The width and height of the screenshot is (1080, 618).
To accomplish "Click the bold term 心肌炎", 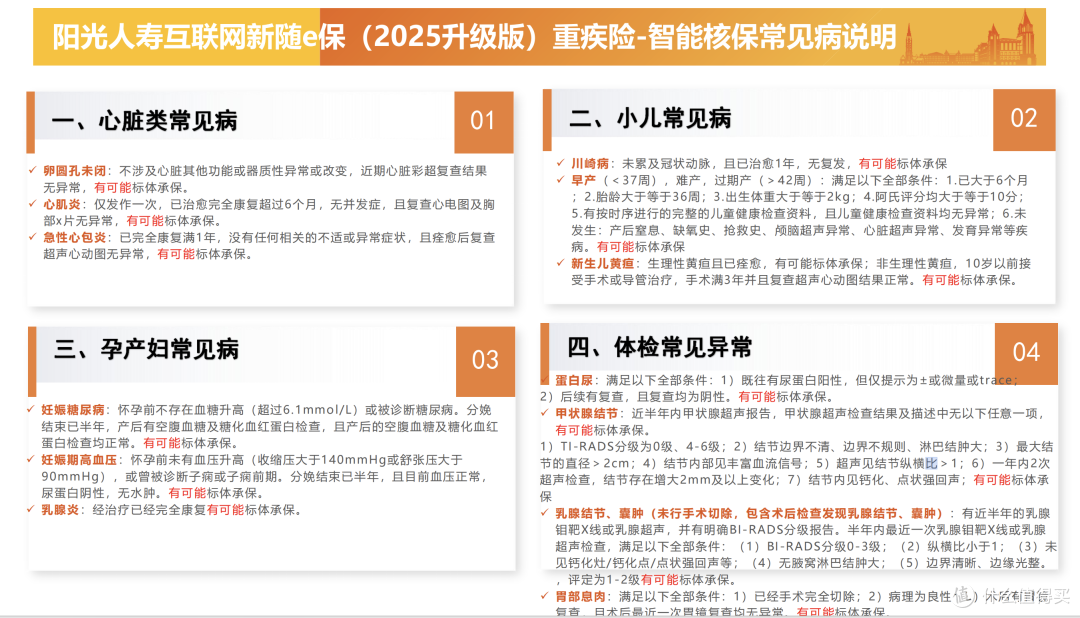I will (x=62, y=205).
